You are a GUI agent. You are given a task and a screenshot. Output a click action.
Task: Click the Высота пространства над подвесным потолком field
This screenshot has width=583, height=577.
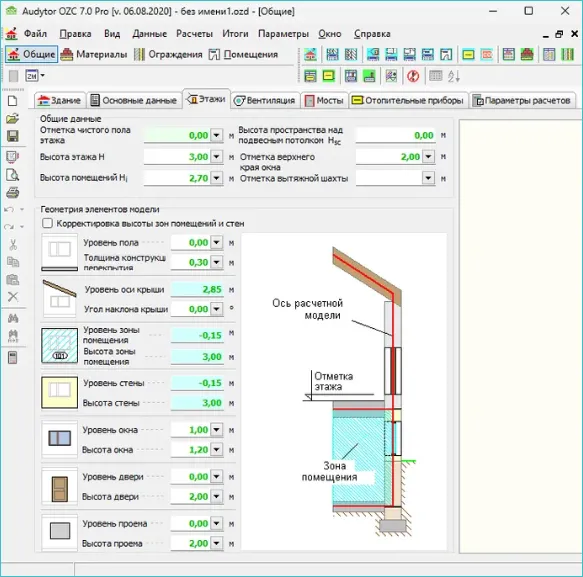coord(395,135)
